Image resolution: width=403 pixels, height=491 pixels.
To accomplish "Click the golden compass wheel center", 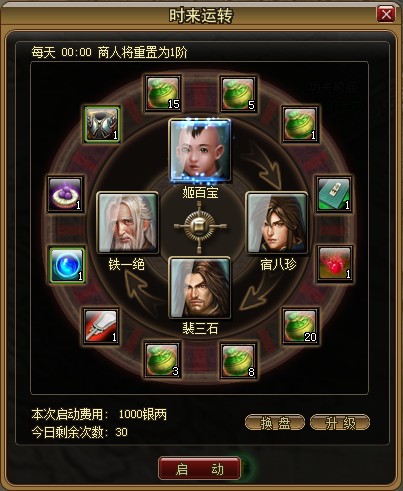I will pos(199,227).
